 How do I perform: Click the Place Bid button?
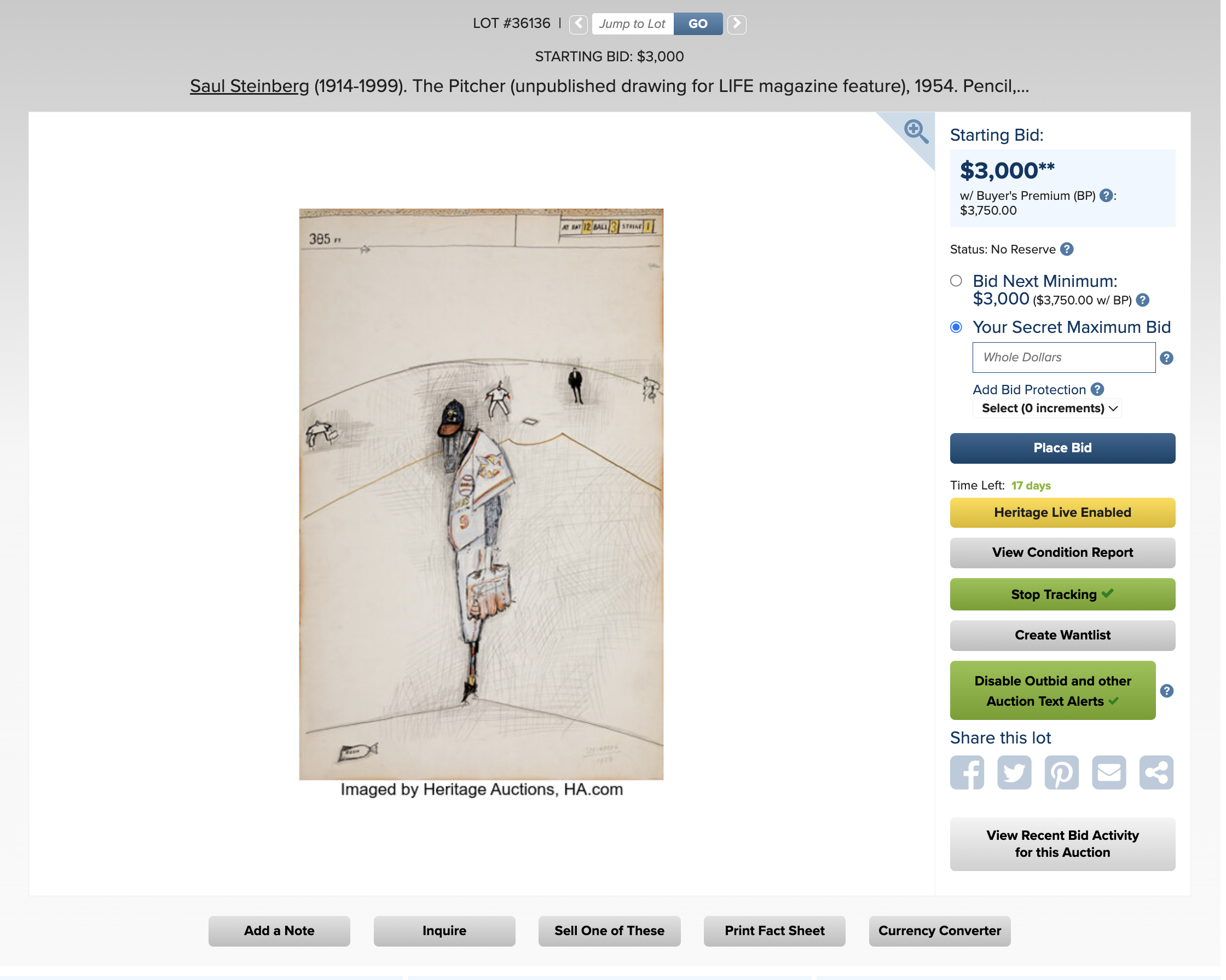coord(1062,448)
